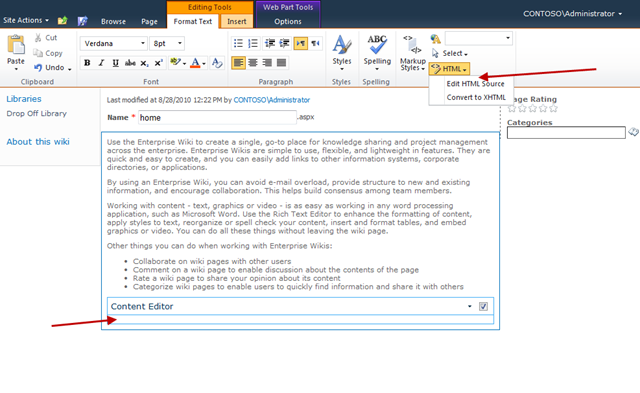
Task: Align text center in the Paragraph group
Action: [253, 63]
